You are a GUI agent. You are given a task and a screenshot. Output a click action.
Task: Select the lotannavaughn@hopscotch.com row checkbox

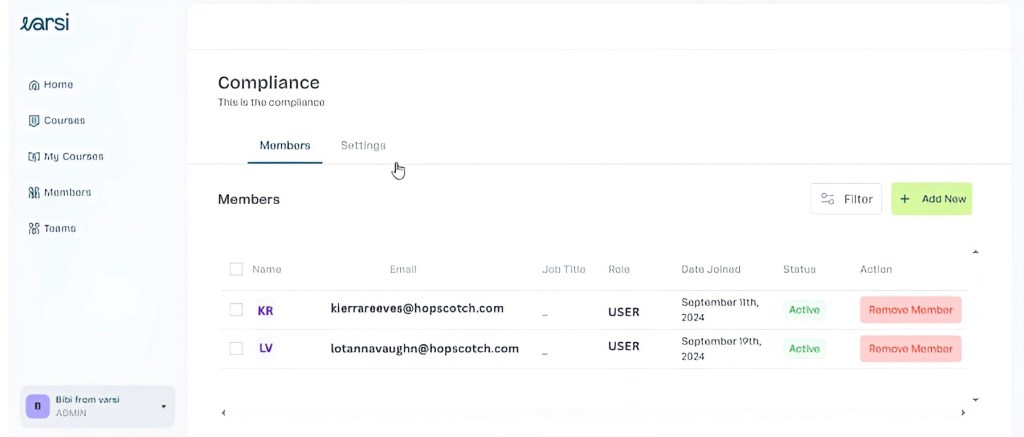pos(236,348)
